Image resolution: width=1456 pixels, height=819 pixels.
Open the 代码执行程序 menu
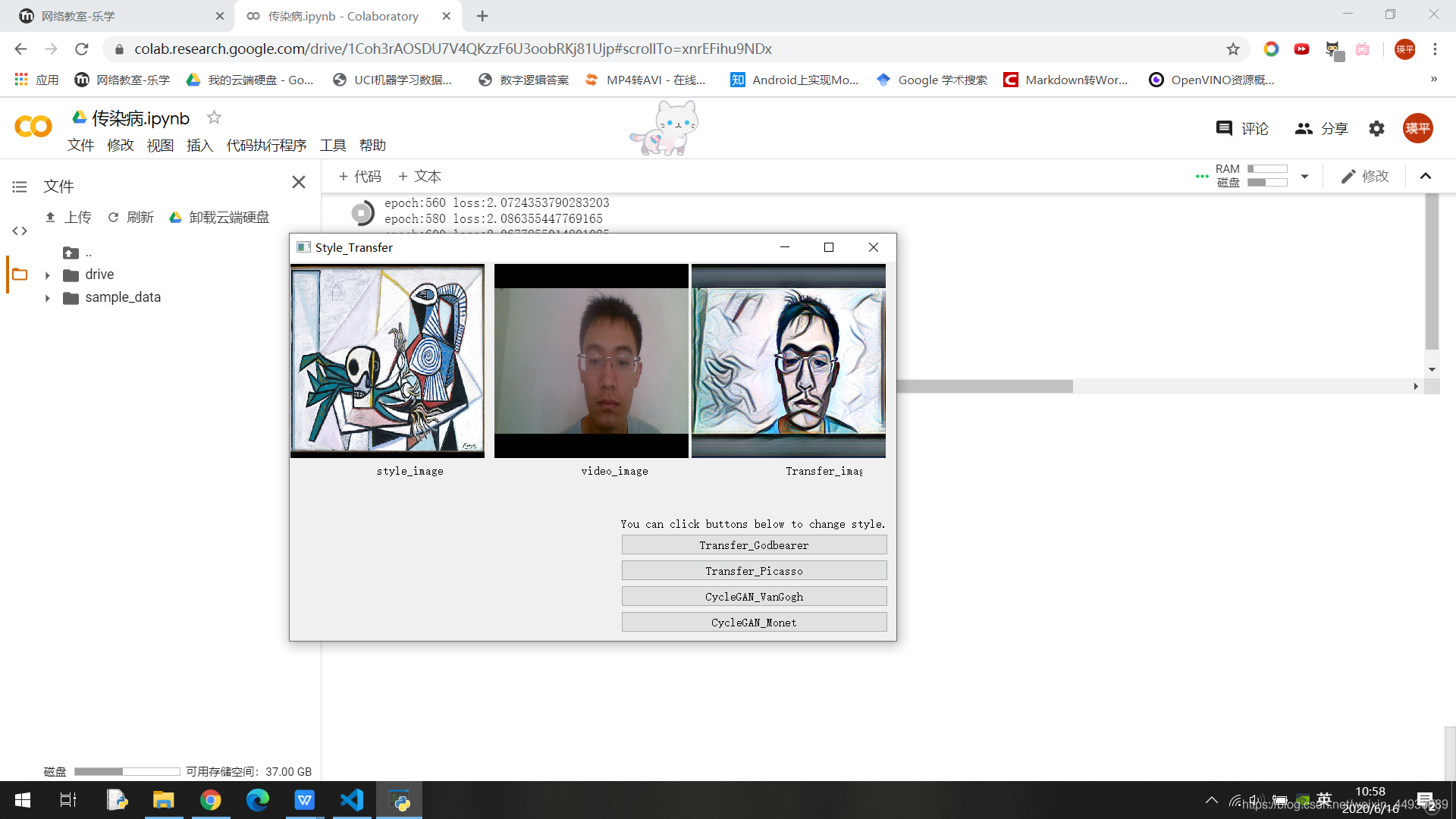coord(266,146)
